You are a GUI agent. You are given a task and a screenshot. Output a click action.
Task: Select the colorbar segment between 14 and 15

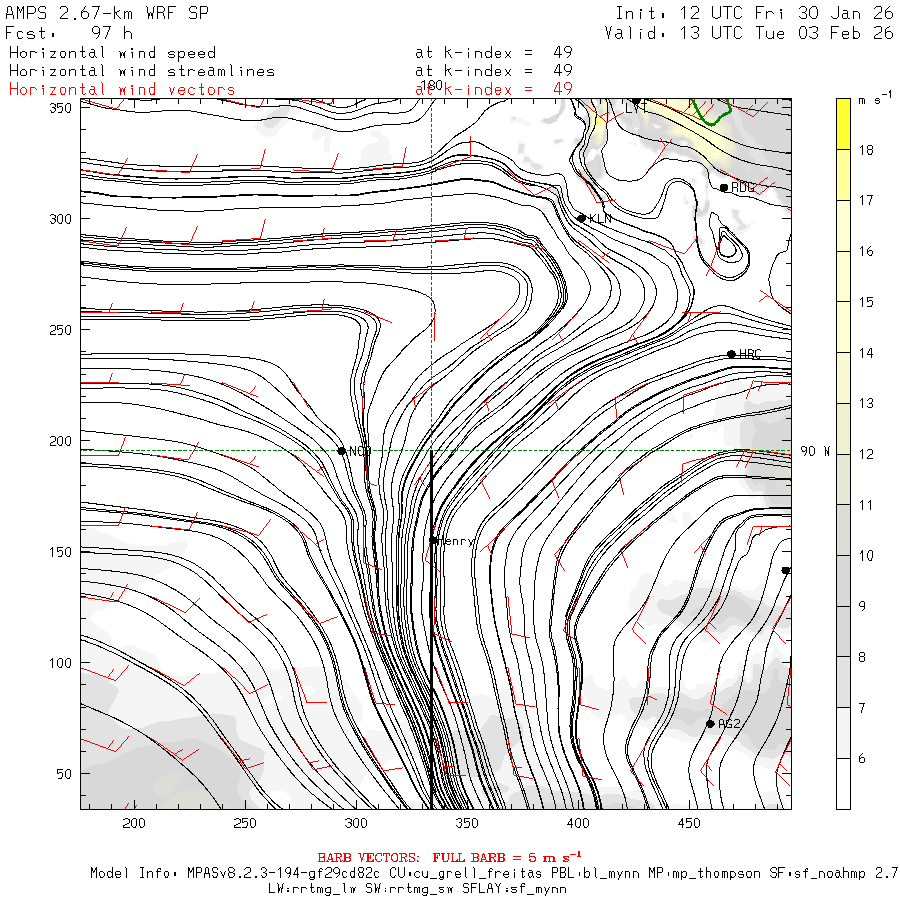pos(843,327)
